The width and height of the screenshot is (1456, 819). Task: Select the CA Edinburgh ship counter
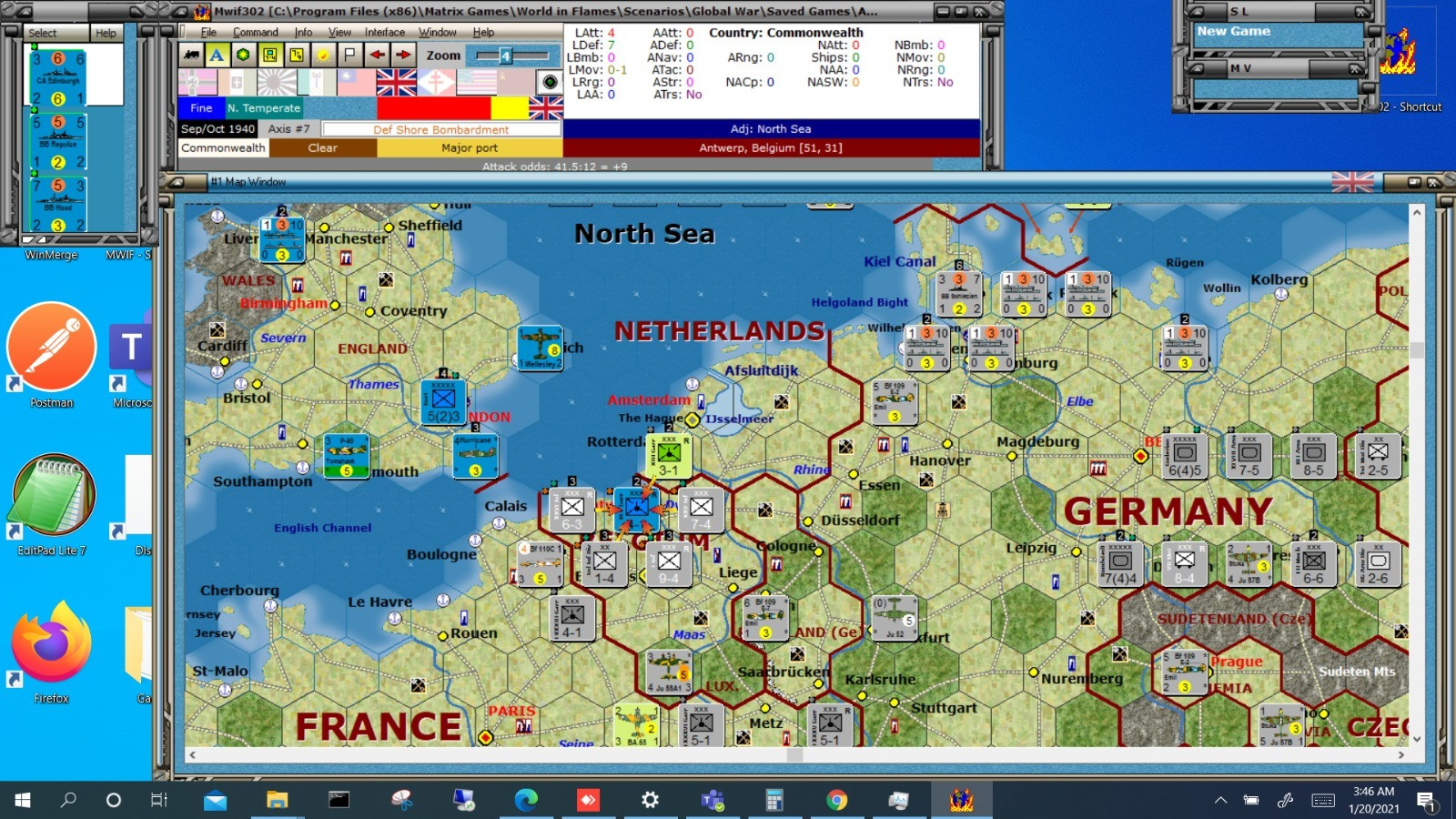(58, 77)
